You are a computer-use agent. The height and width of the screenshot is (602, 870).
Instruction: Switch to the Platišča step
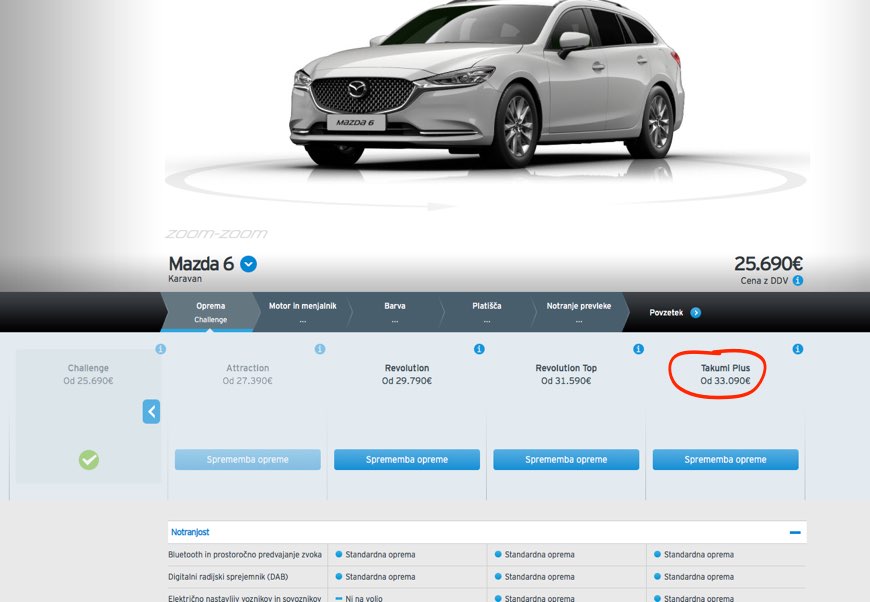(487, 312)
